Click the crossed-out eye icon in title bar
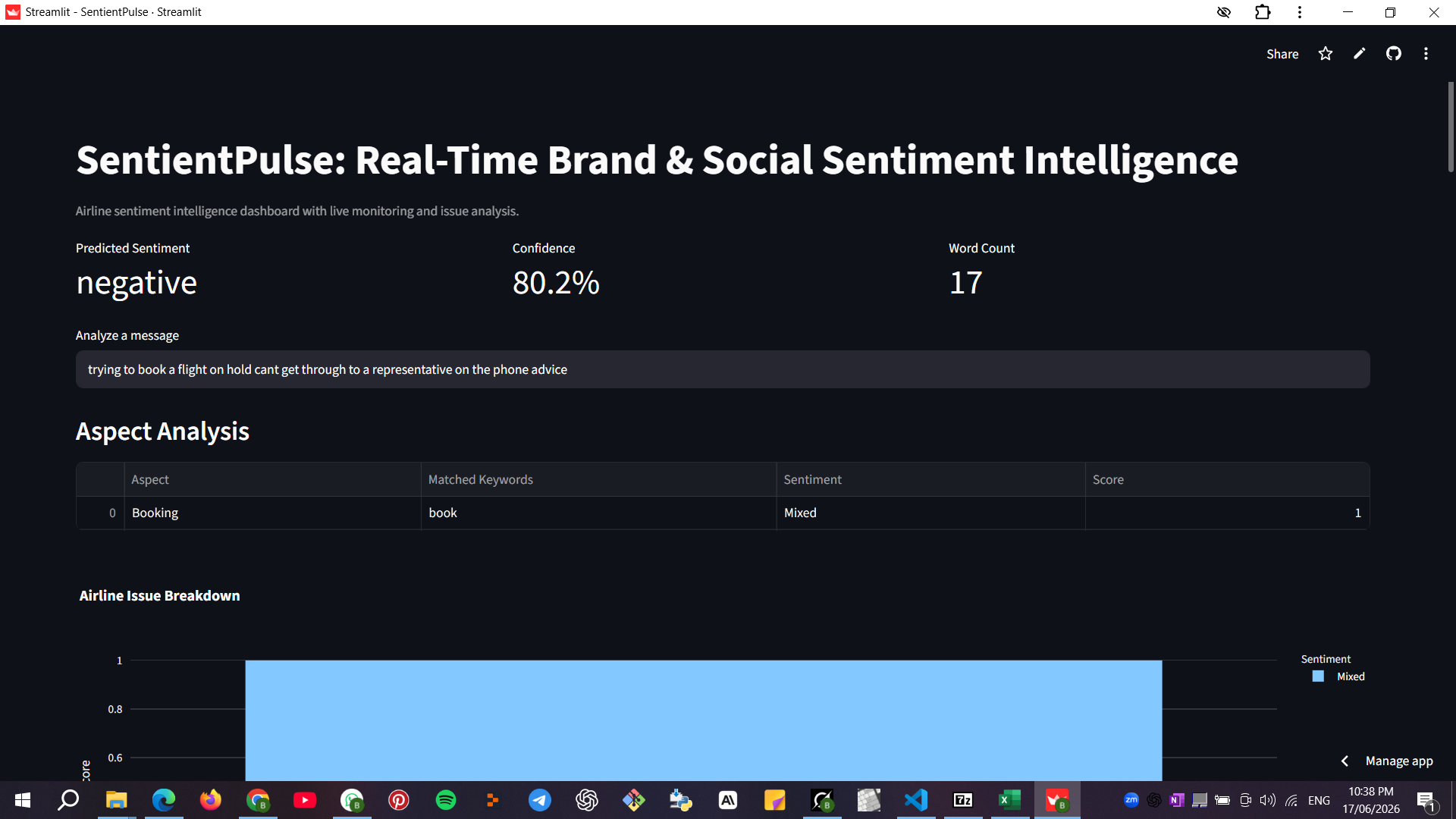The image size is (1456, 819). [x=1224, y=12]
